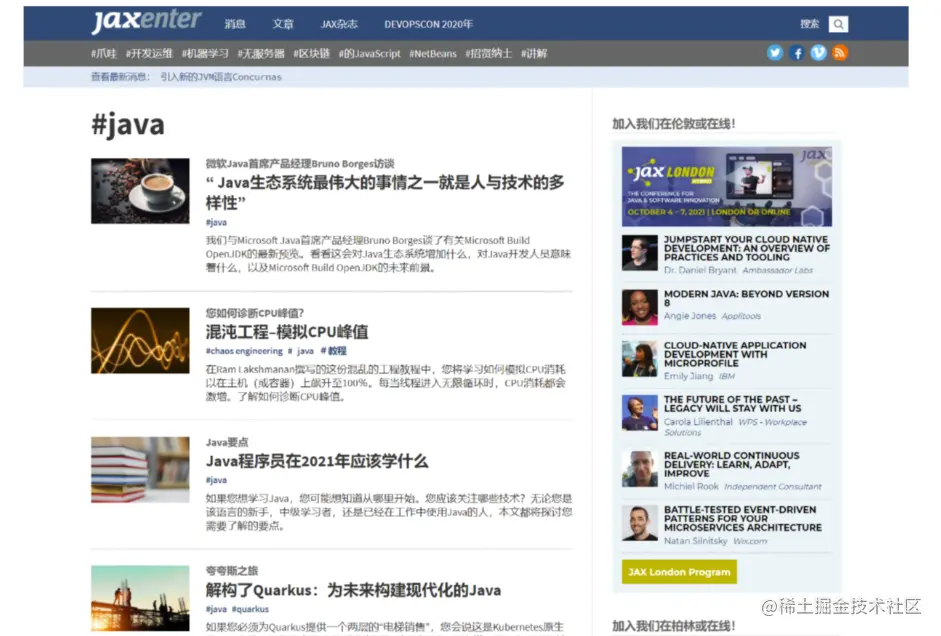This screenshot has height=636, width=941.
Task: Open Battle-Tested Event-Driven Patterns talk
Action: [x=743, y=518]
